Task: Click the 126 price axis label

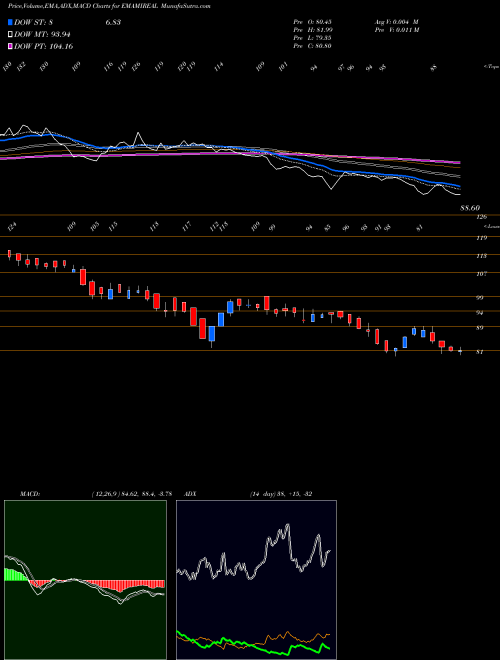Action: (482, 217)
